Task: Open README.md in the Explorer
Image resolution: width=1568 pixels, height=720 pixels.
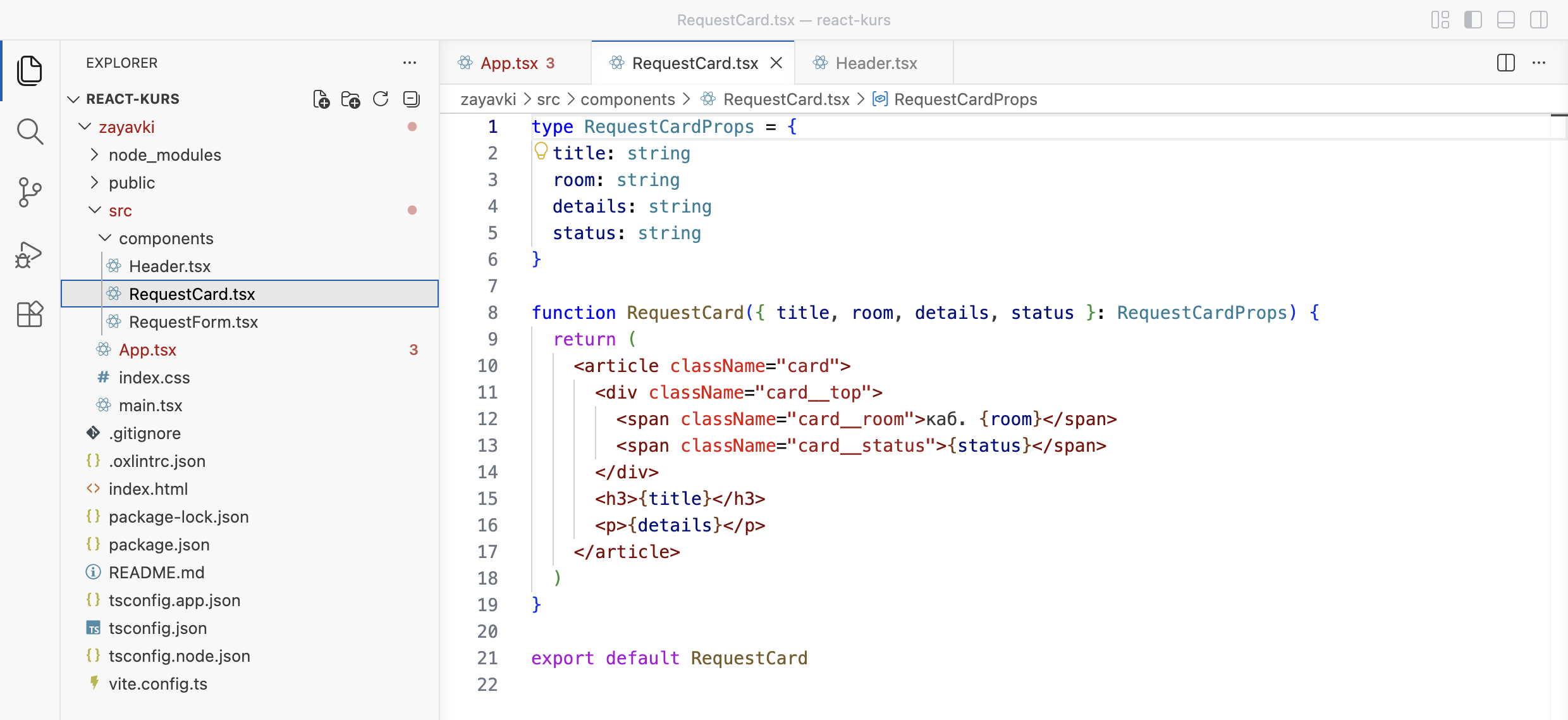Action: point(250,572)
